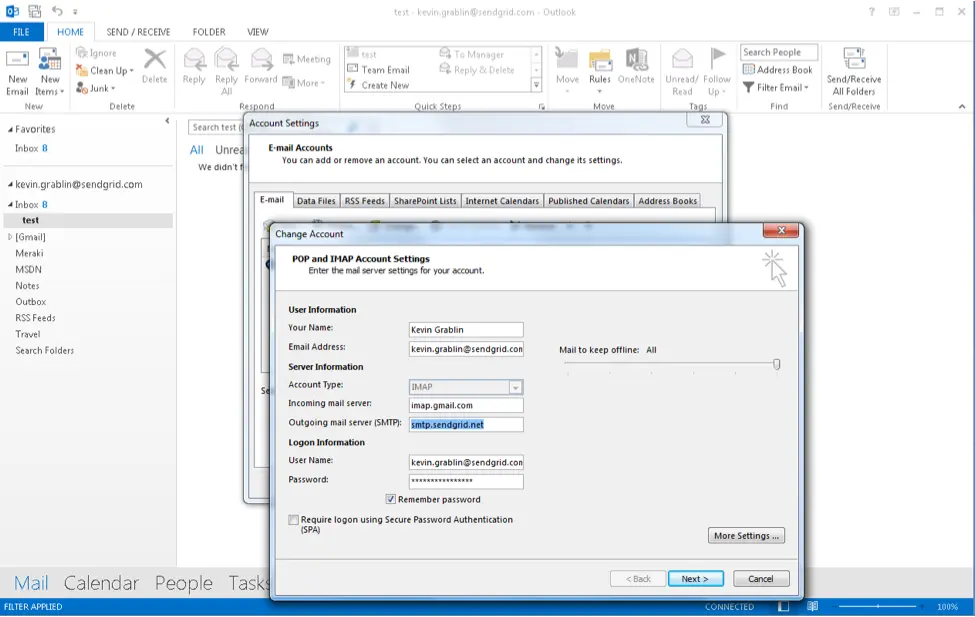Click the status bar zoom slider

pyautogui.click(x=877, y=606)
